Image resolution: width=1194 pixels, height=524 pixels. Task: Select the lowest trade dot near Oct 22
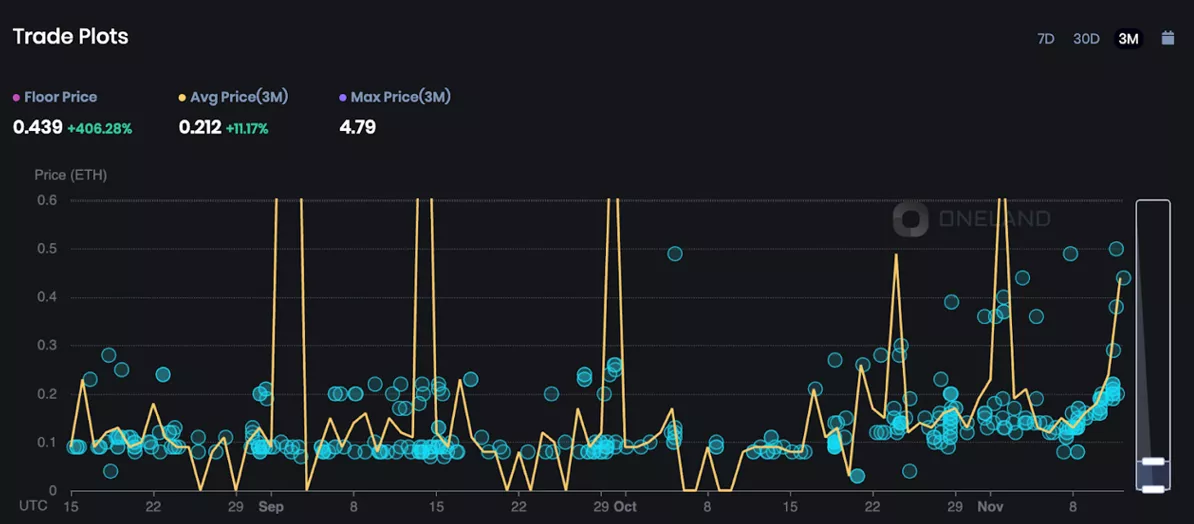[857, 476]
